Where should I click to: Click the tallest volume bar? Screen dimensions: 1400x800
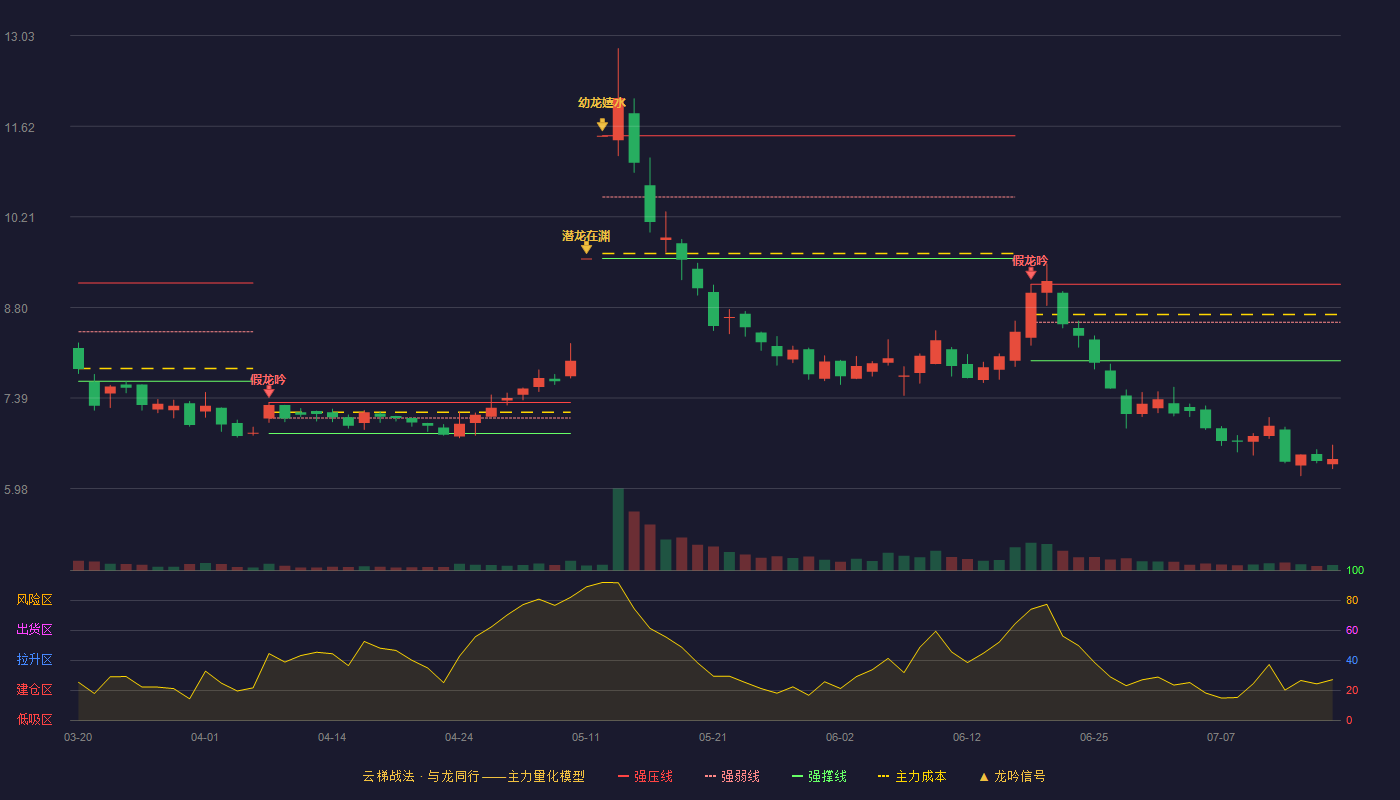(618, 529)
